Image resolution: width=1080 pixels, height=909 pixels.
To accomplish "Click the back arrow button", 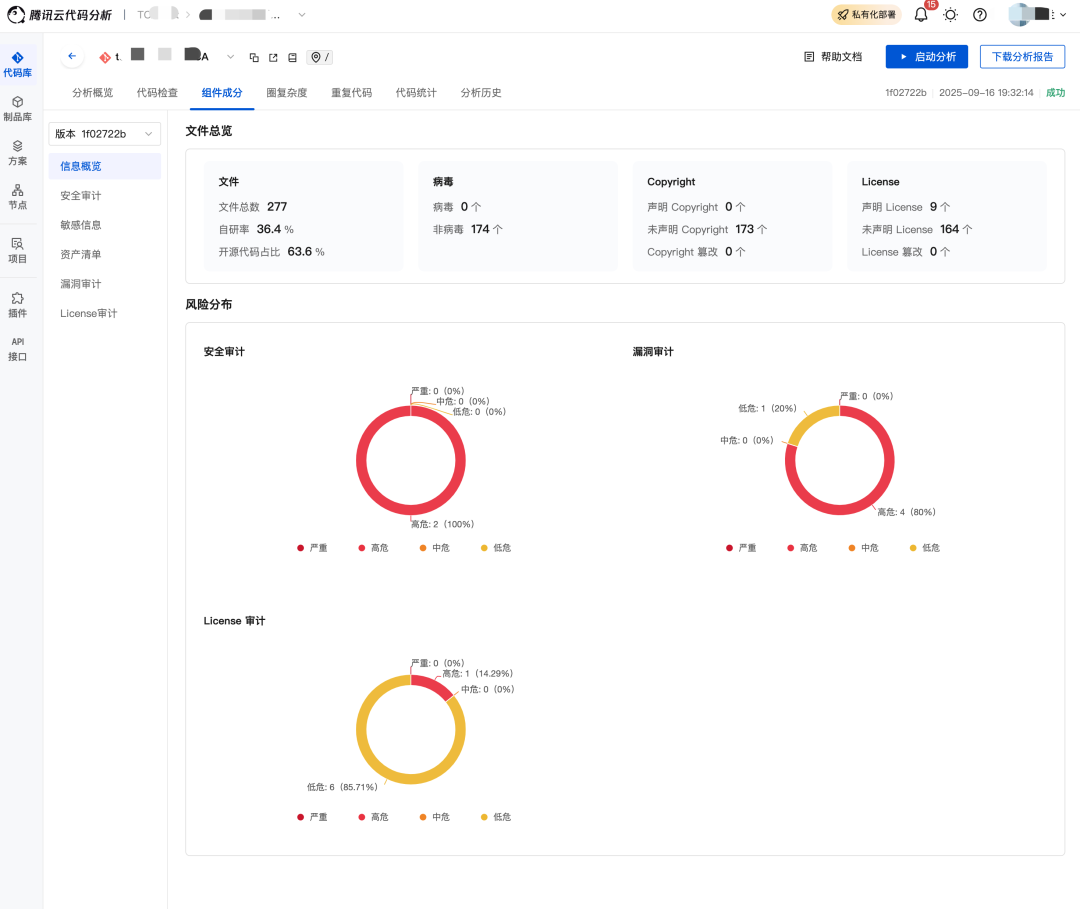I will point(72,56).
